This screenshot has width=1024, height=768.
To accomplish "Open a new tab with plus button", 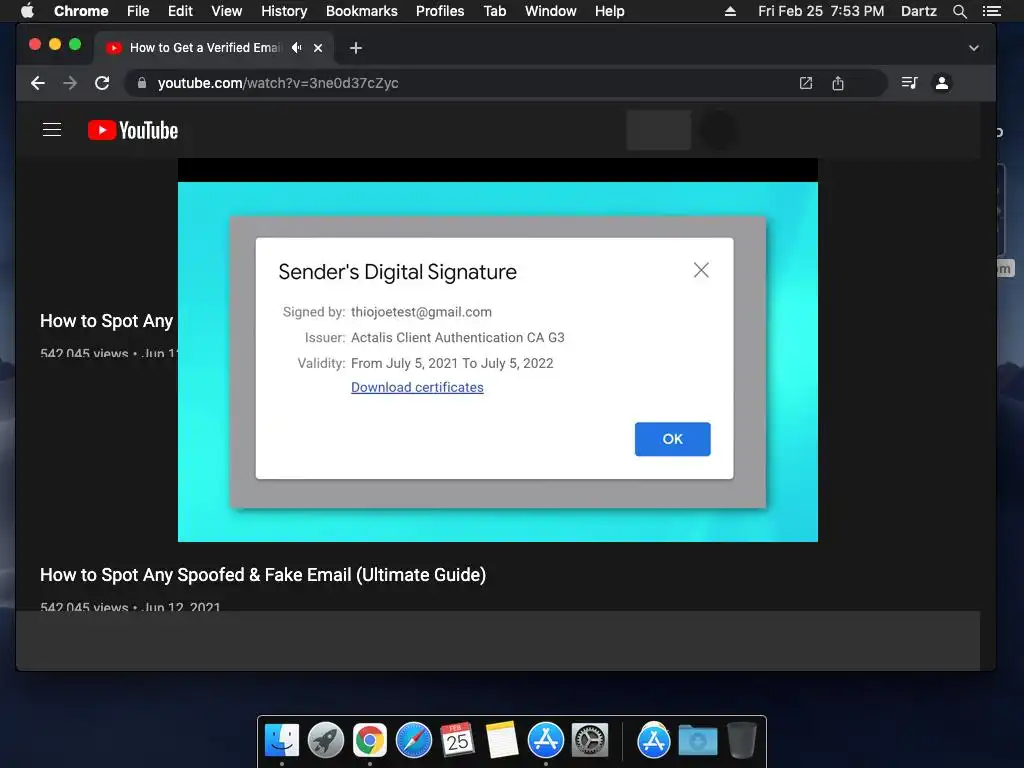I will [355, 48].
